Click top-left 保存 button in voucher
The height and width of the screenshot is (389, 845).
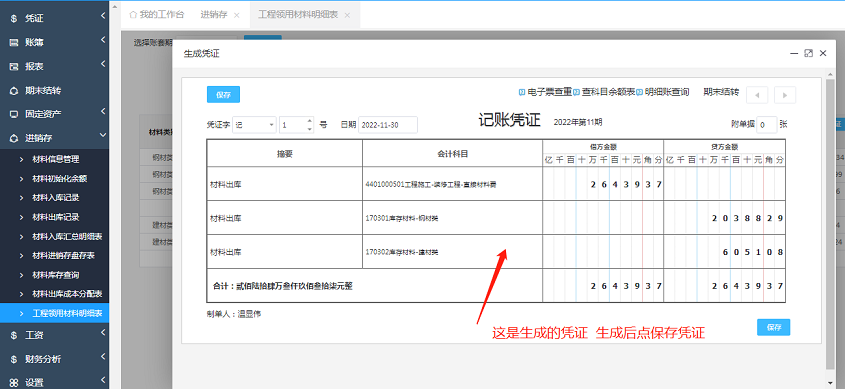[x=223, y=95]
